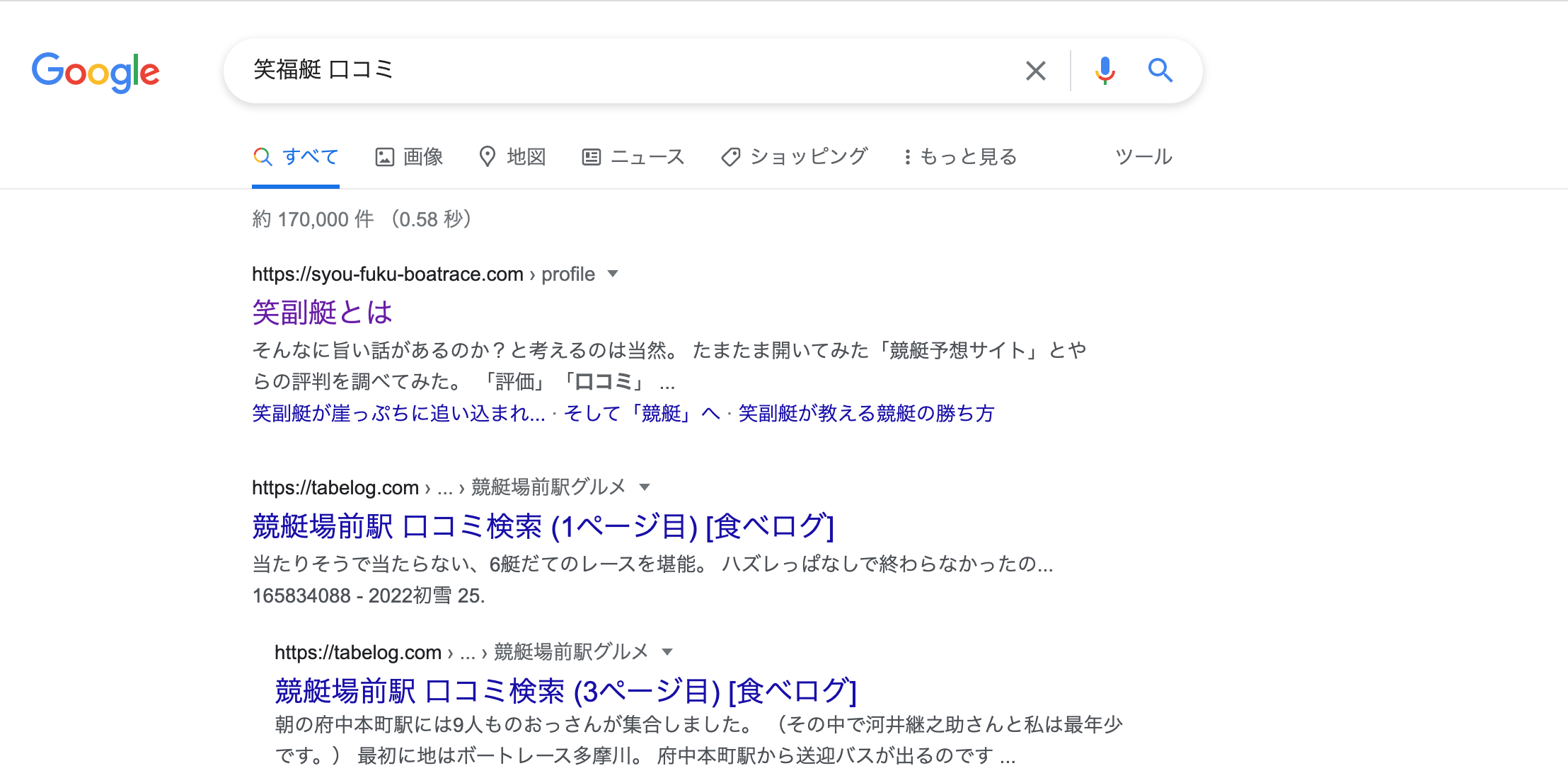Open the 画像 images tab
1568x773 pixels.
(409, 157)
